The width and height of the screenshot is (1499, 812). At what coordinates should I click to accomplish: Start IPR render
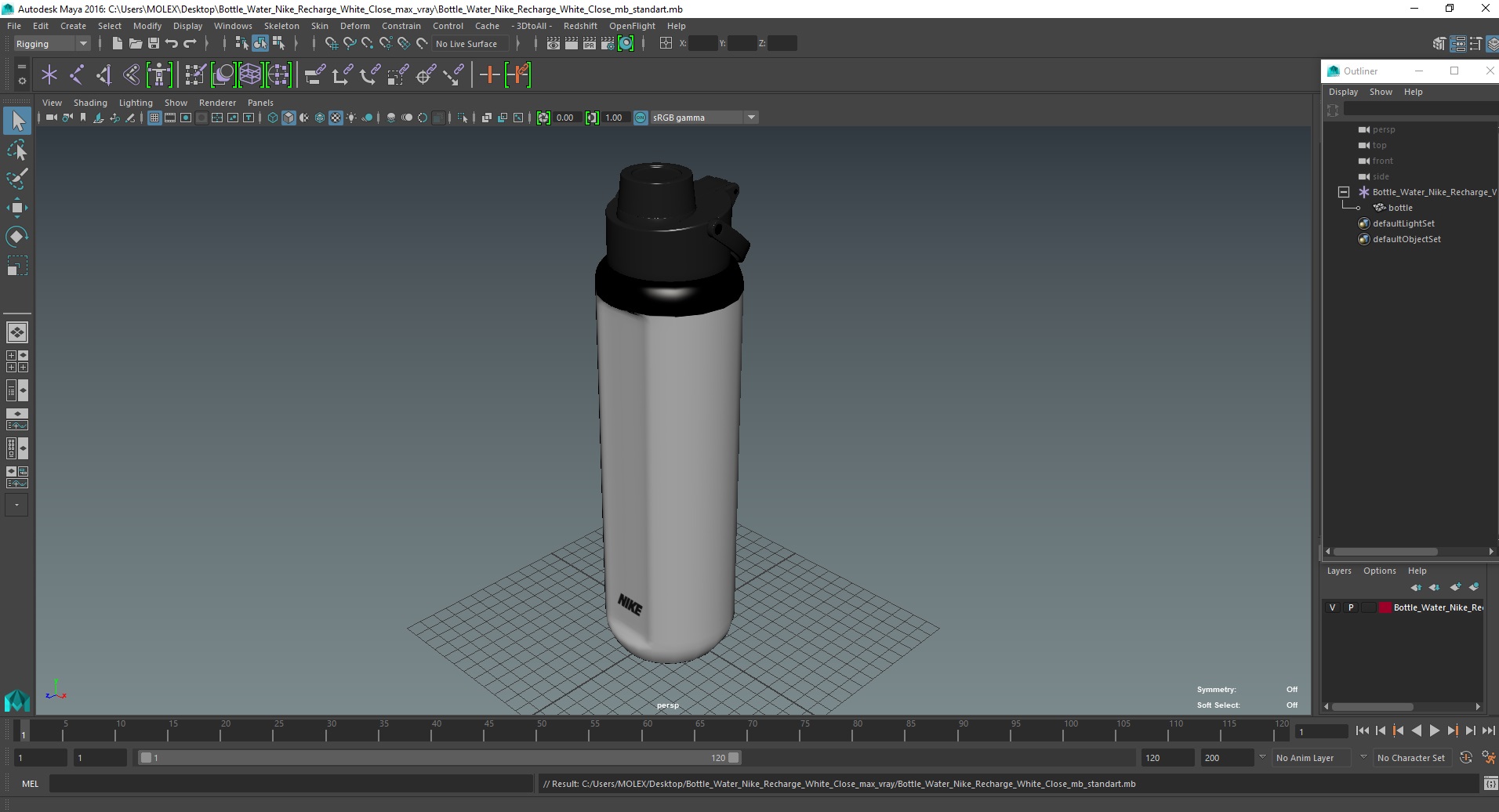point(589,44)
